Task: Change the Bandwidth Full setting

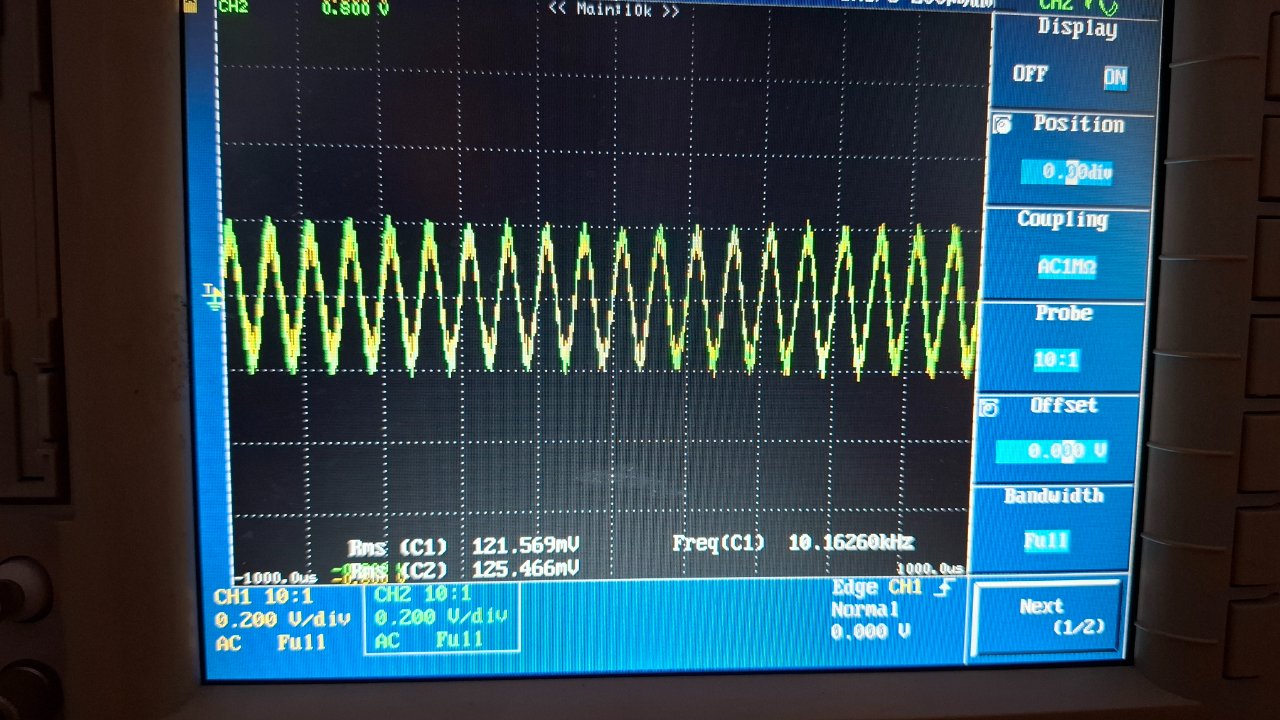Action: pyautogui.click(x=1046, y=541)
